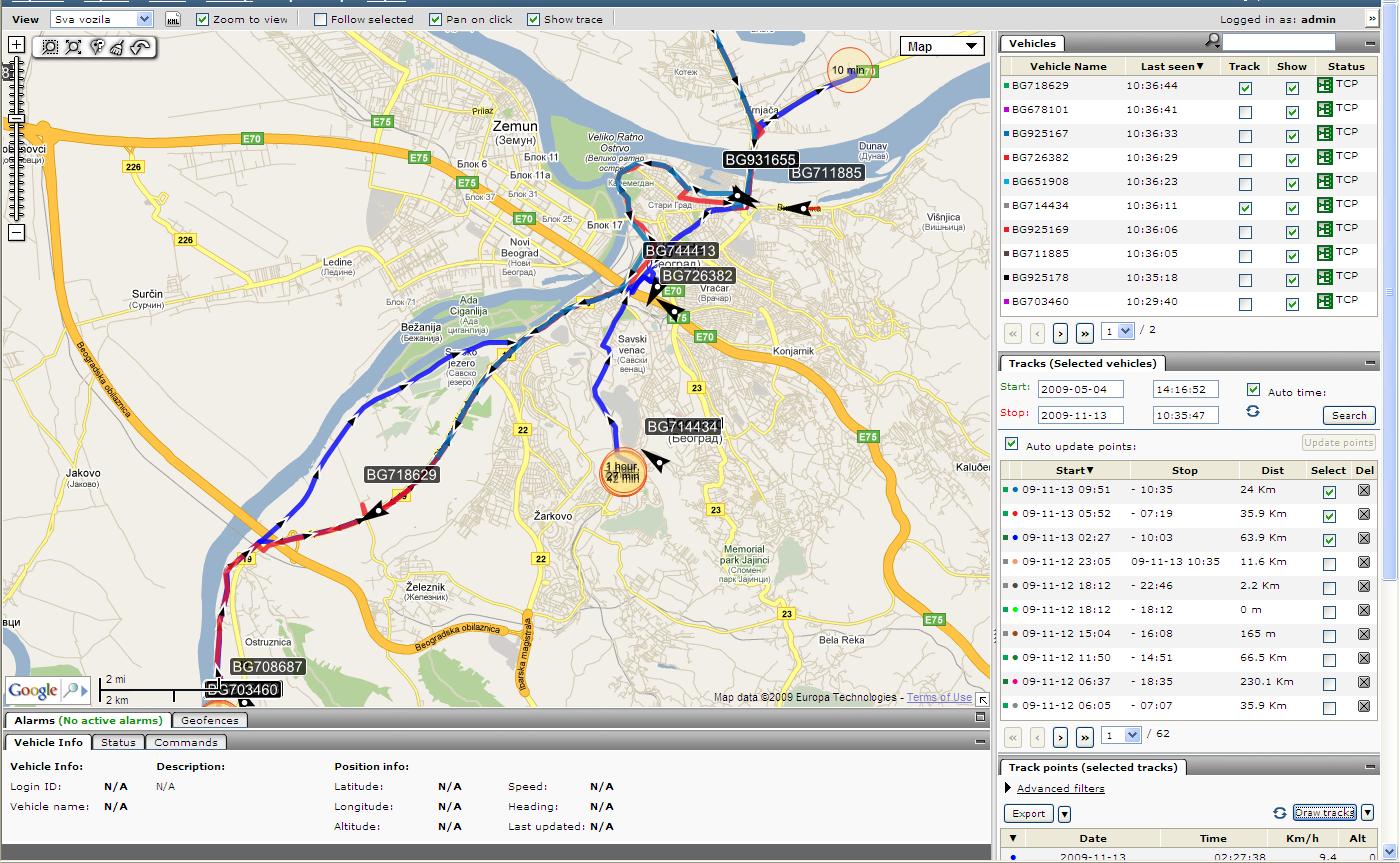1400x863 pixels.
Task: Click the Export button
Action: pos(1028,814)
